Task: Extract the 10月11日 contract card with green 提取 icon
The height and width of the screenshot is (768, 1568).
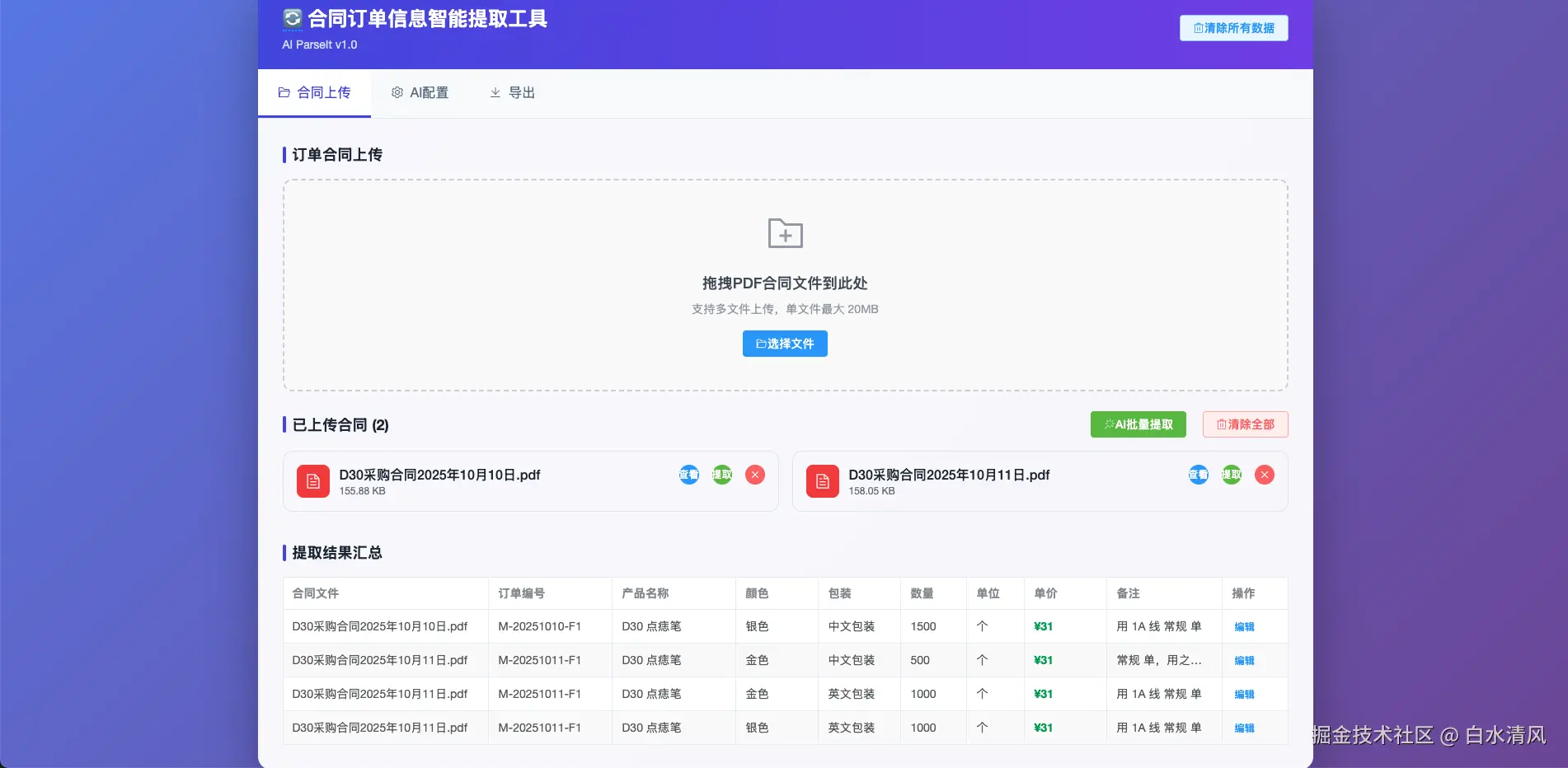Action: click(x=1232, y=475)
